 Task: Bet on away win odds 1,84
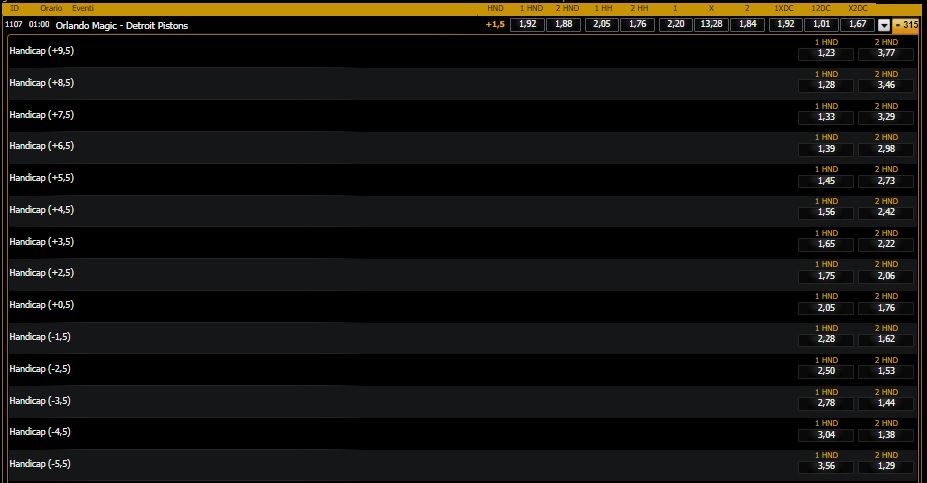pos(748,24)
